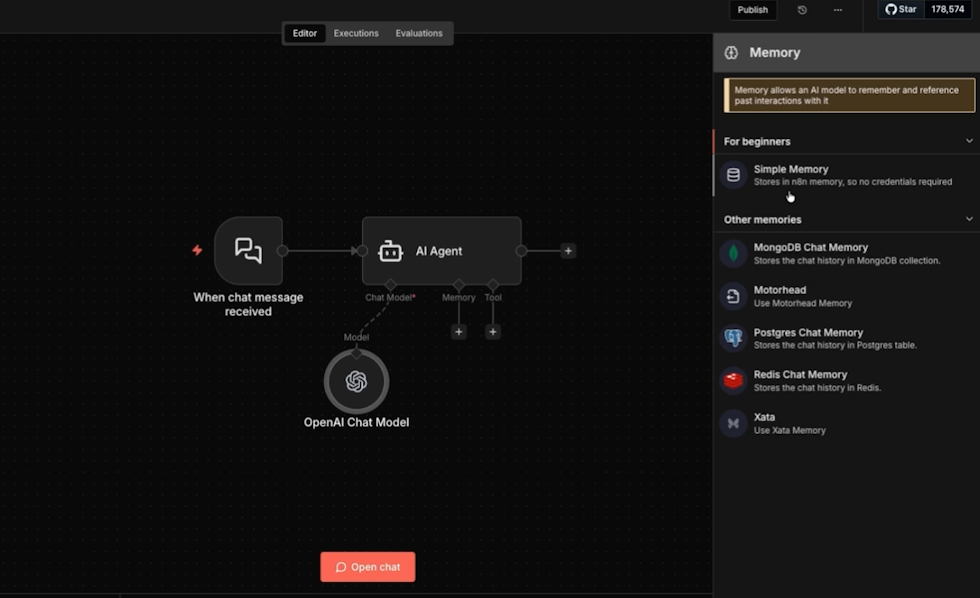Click the Chat Model connector diamond
The width and height of the screenshot is (980, 598).
pos(391,285)
